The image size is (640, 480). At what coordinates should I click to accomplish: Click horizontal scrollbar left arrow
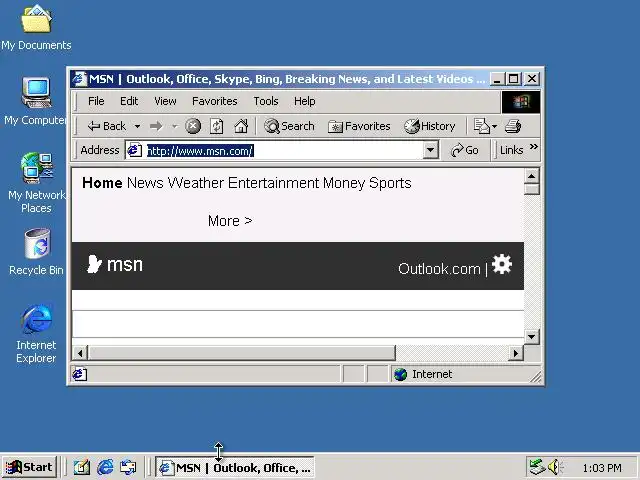click(x=80, y=353)
